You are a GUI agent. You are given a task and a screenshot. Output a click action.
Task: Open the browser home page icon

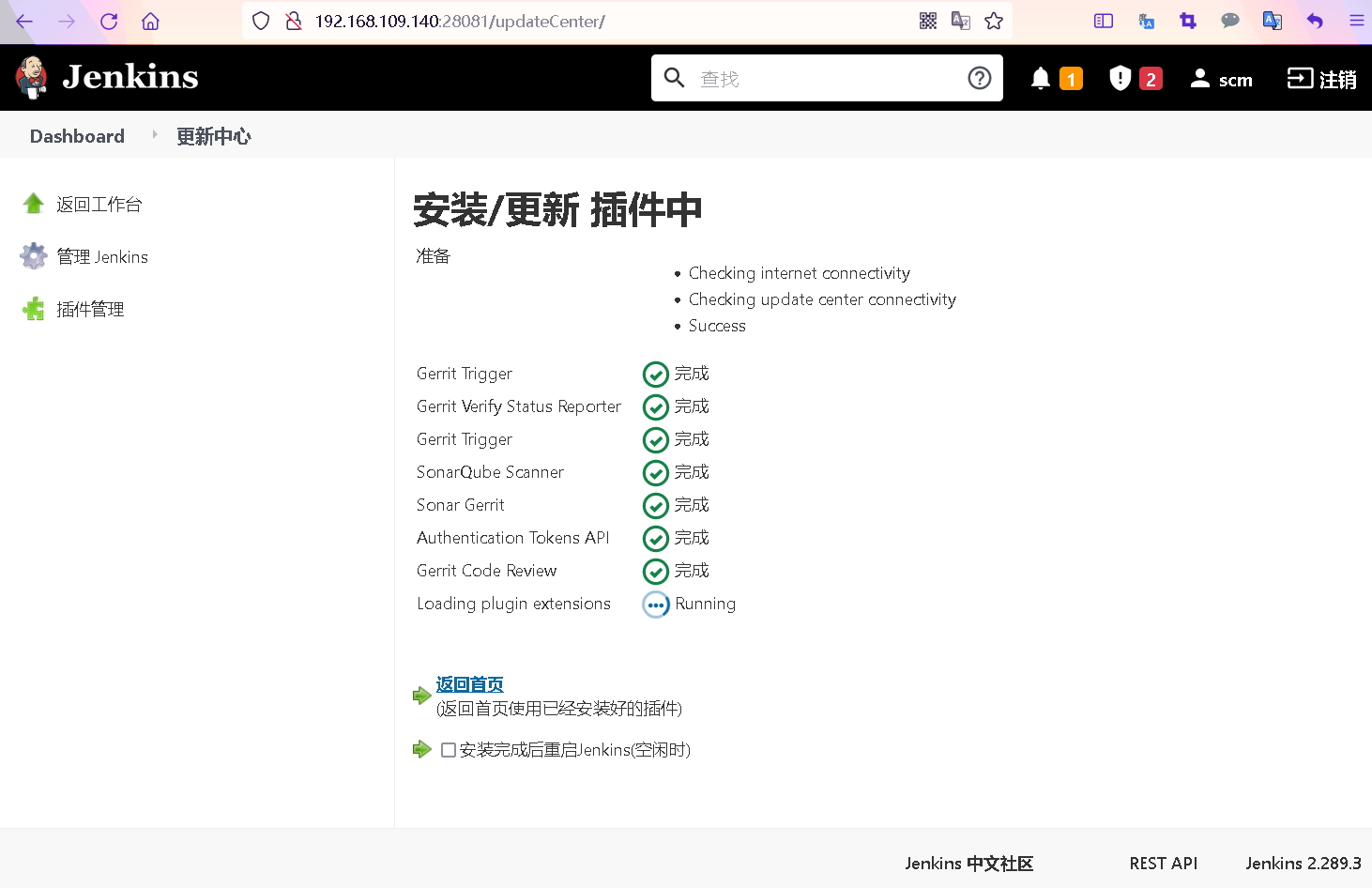click(x=150, y=21)
